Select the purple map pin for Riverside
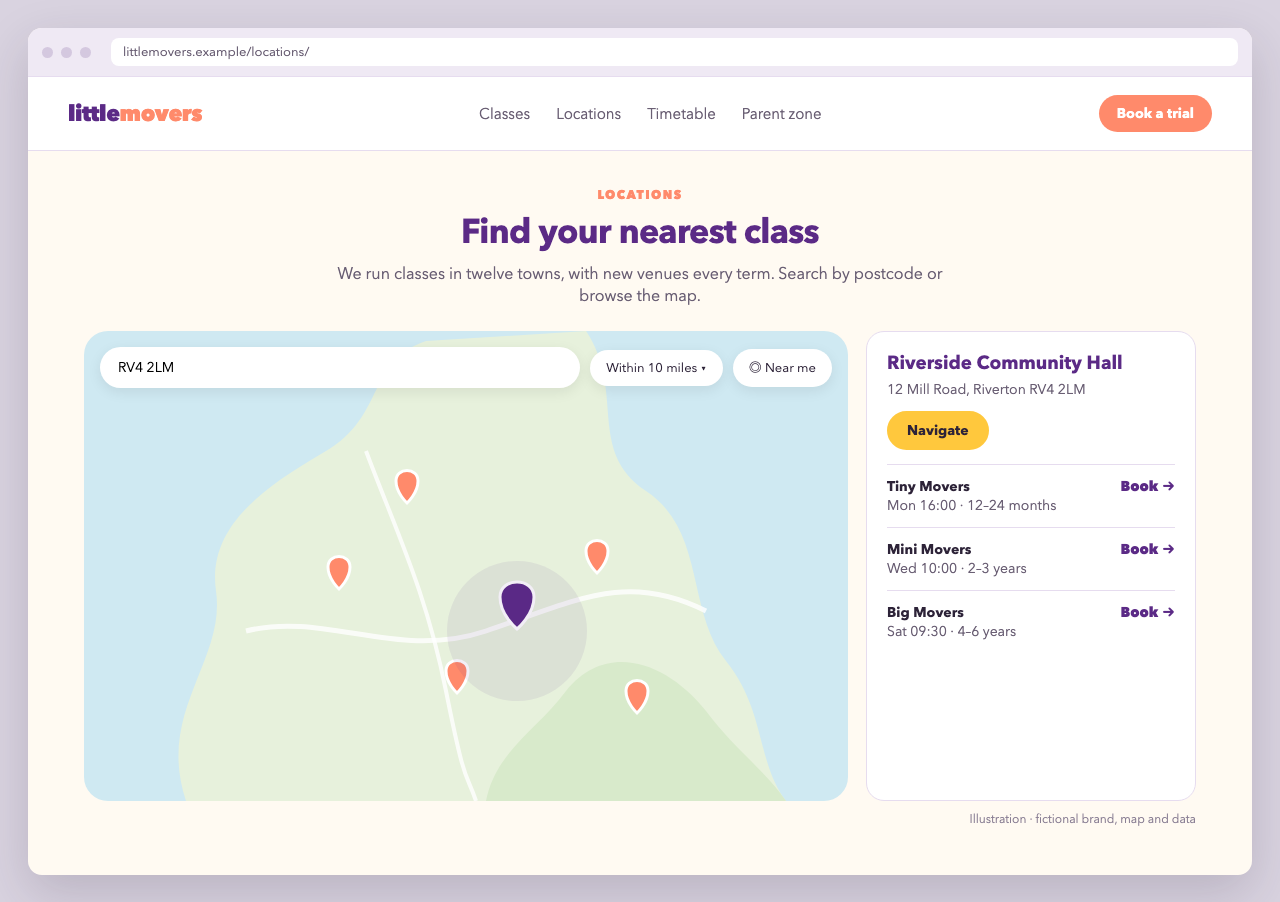Viewport: 1280px width, 902px height. tap(516, 605)
